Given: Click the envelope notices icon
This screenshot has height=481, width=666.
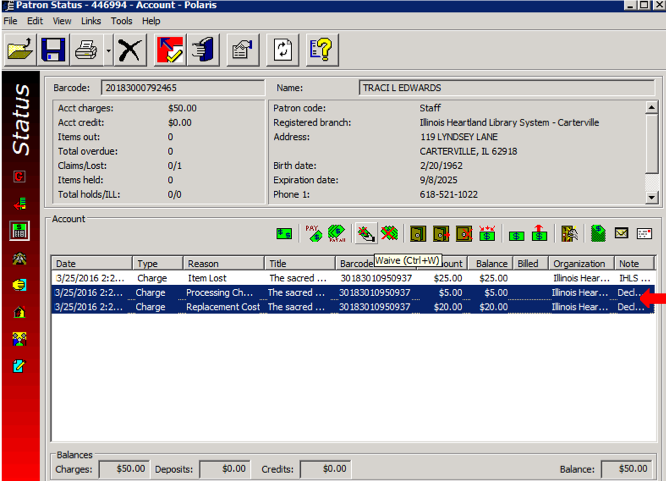Looking at the screenshot, I should [621, 233].
